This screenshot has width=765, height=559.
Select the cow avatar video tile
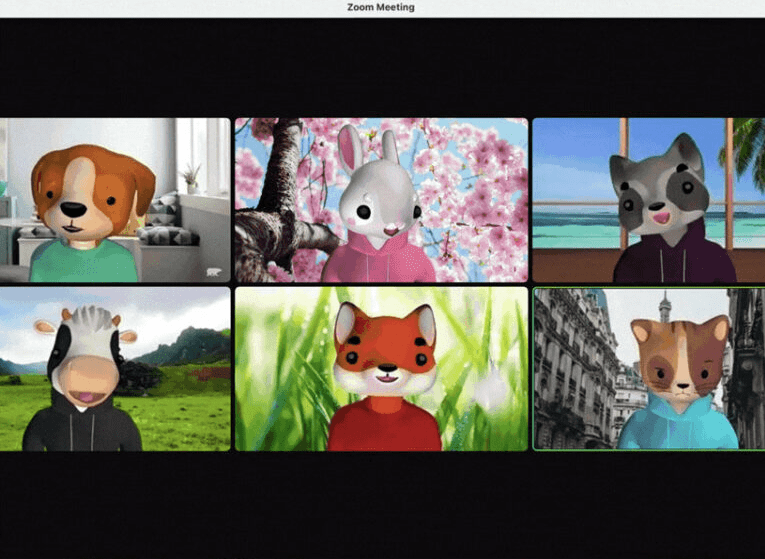115,369
